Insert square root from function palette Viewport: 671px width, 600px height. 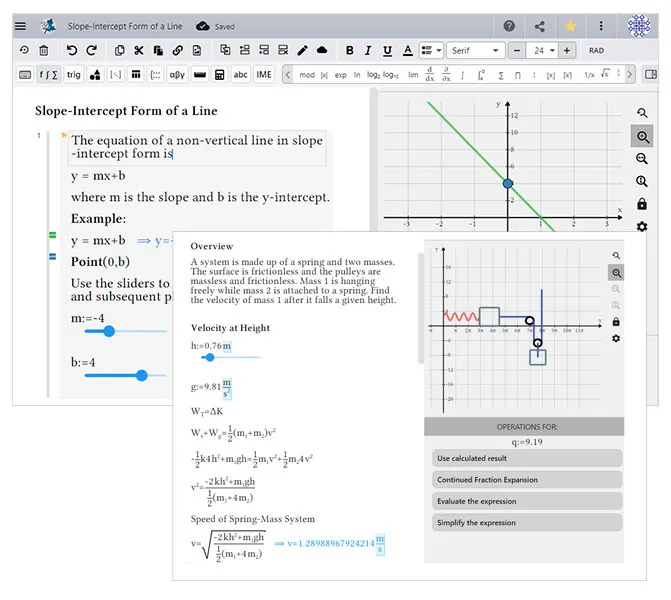coord(604,74)
